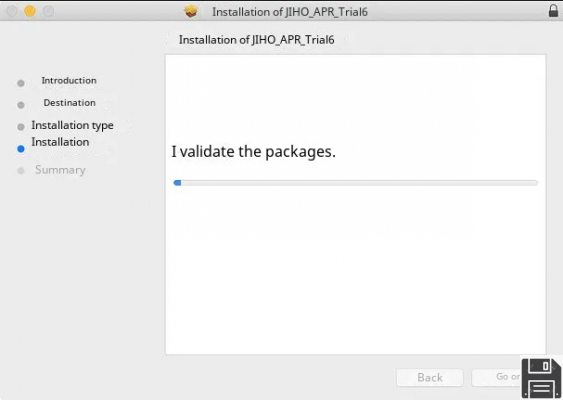Open the Installation type step

pyautogui.click(x=72, y=125)
